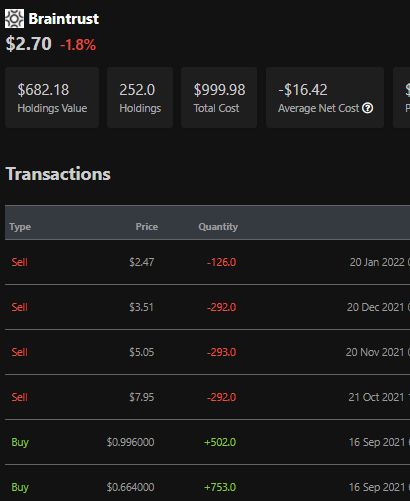
Task: Open the Braintrust coin title link
Action: [x=64, y=19]
